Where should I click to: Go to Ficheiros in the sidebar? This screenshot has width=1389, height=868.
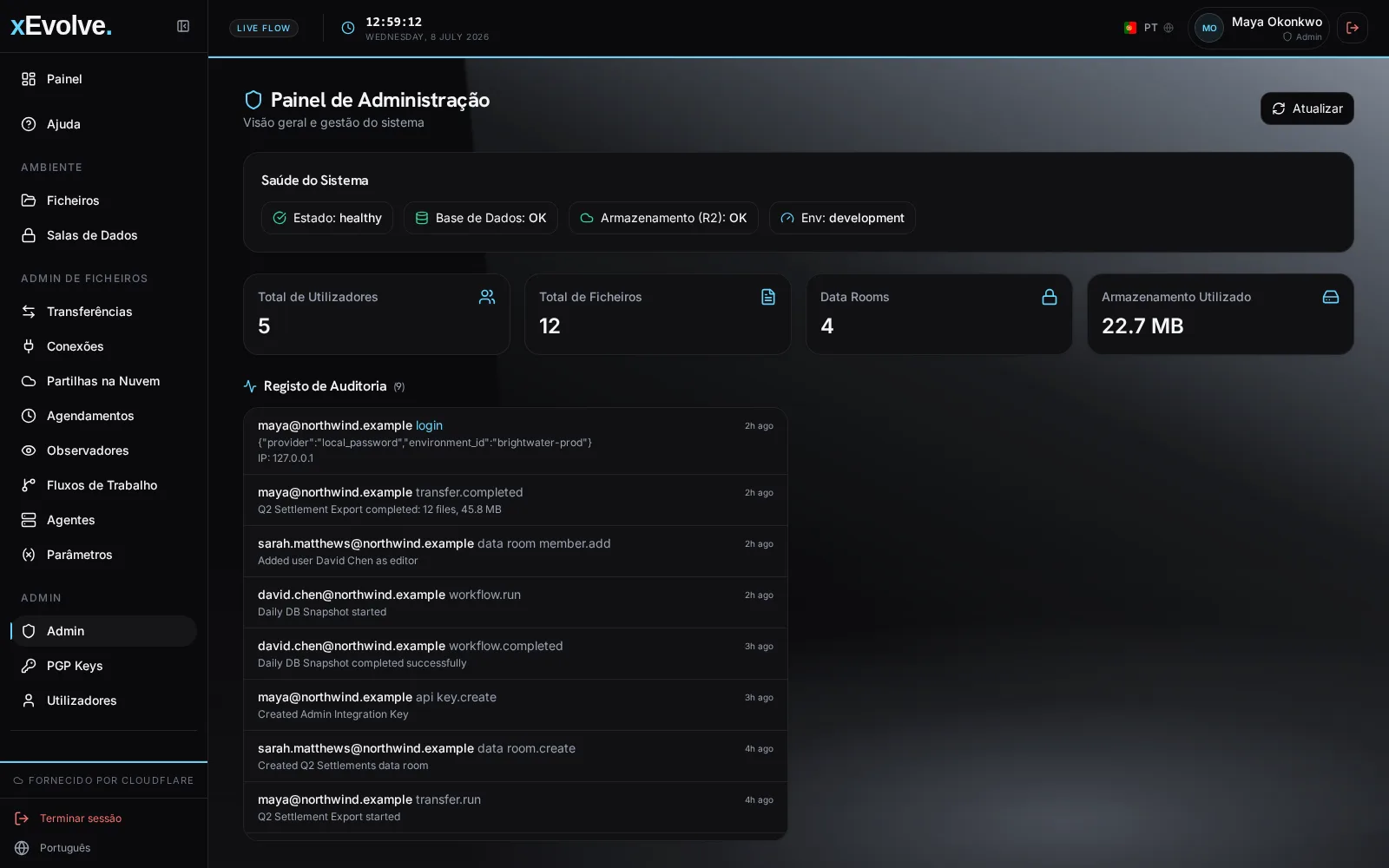104,201
